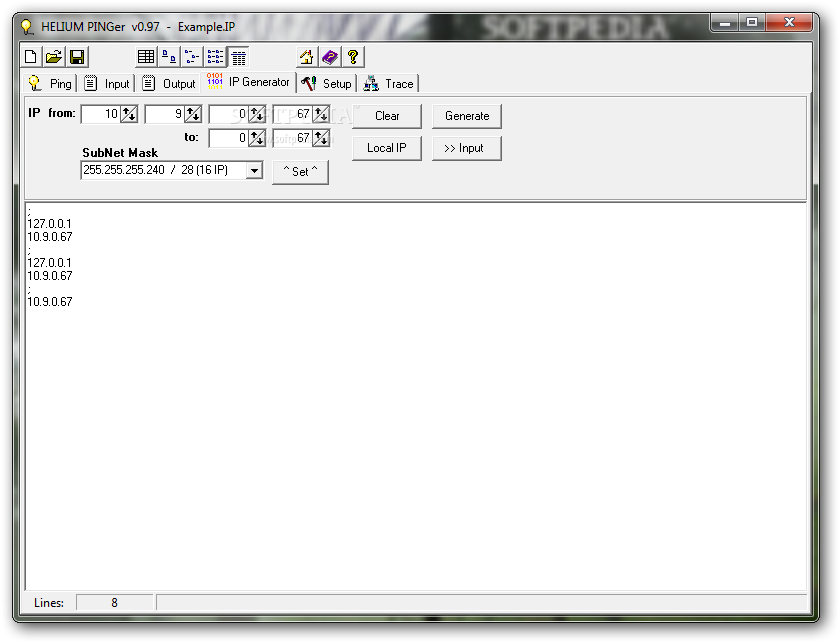Open the Trace tab
Viewport: 840px width, 643px height.
(x=388, y=84)
